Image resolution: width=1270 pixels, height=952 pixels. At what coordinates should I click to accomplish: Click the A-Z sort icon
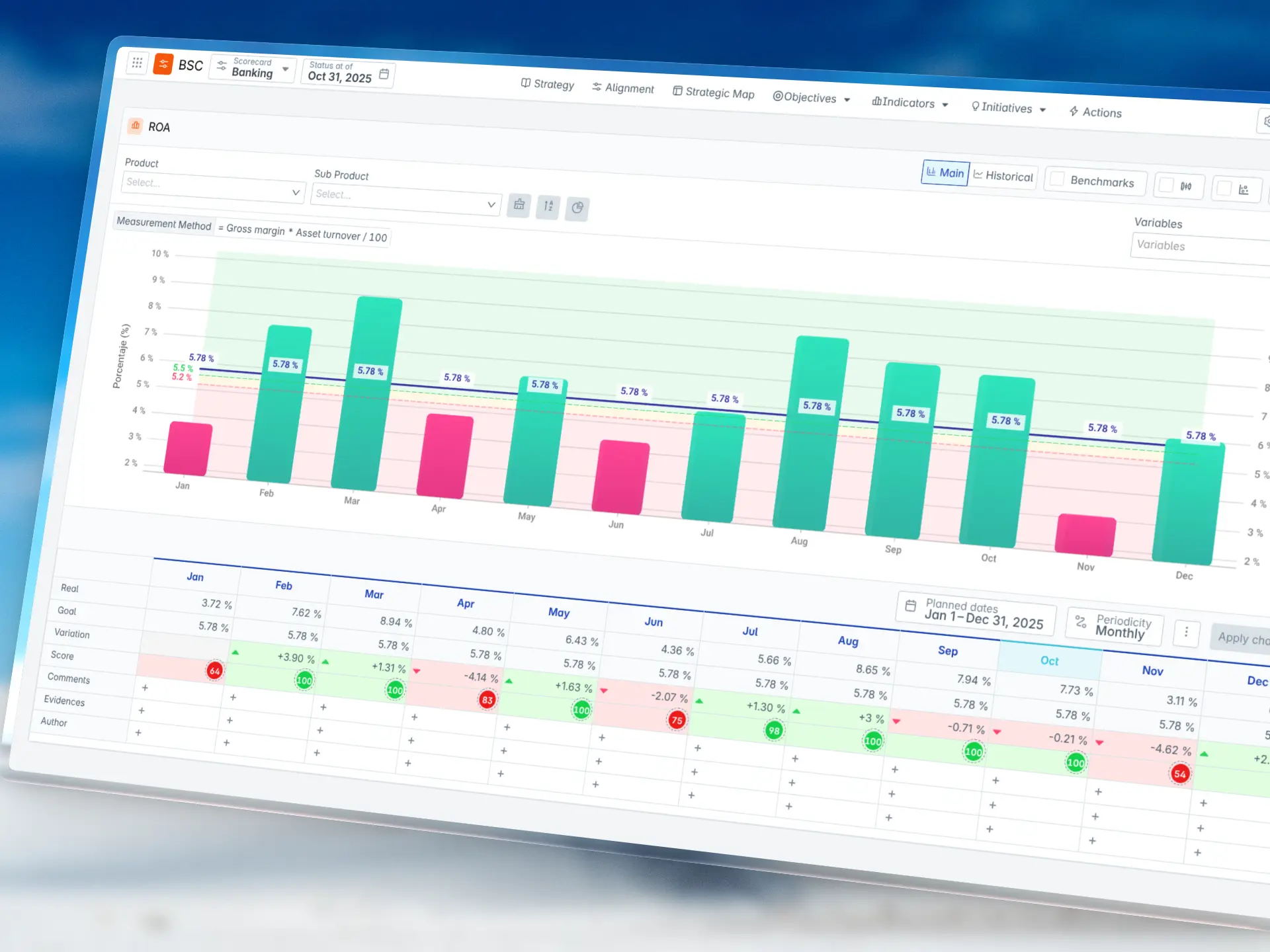[x=548, y=206]
